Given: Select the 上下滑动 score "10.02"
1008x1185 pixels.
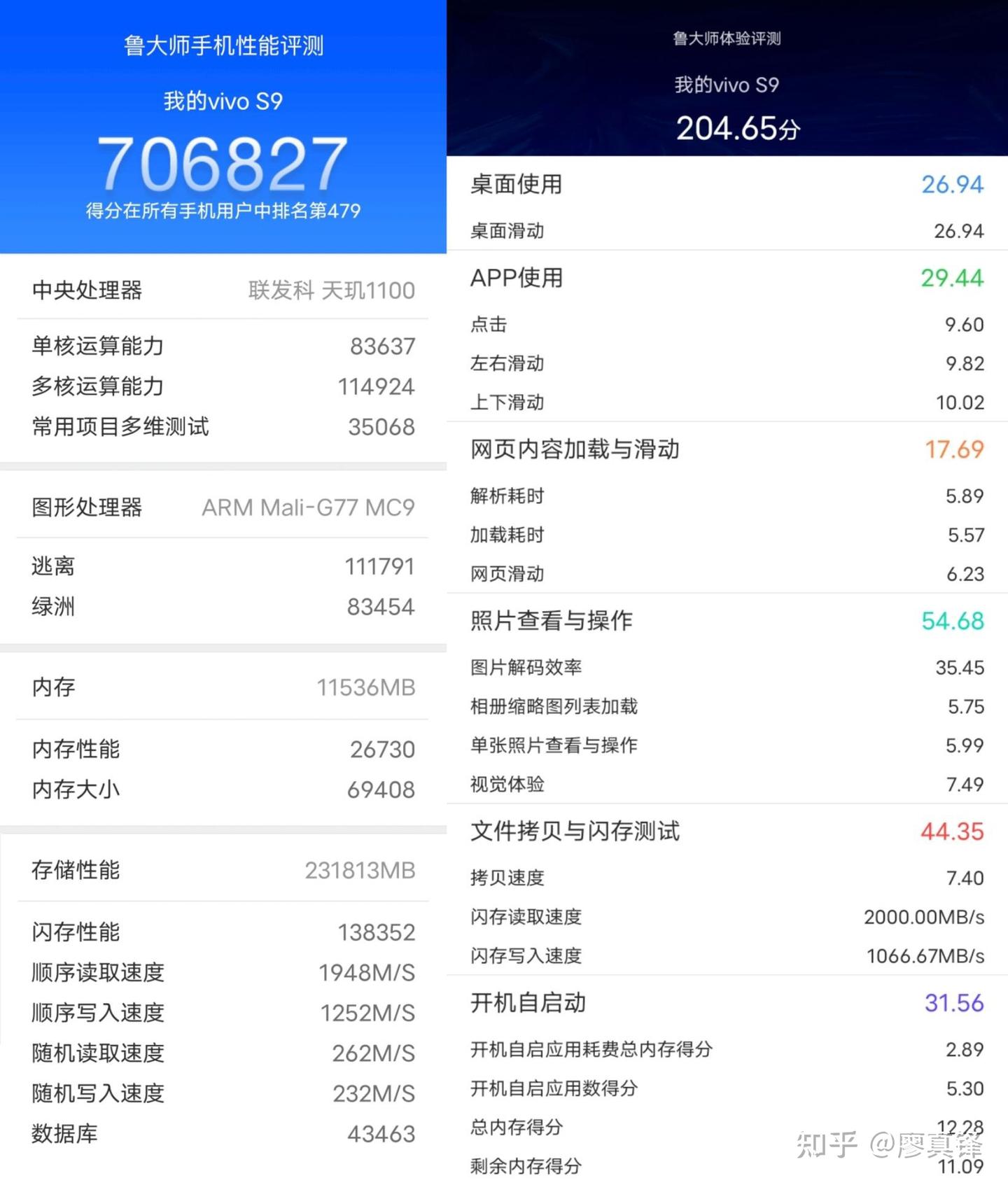Looking at the screenshot, I should click(x=960, y=402).
